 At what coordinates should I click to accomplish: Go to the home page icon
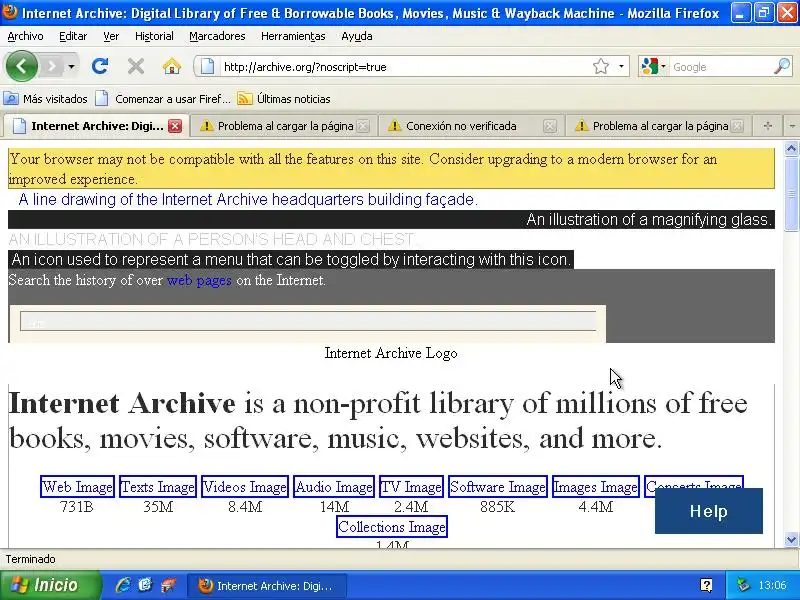tap(172, 66)
